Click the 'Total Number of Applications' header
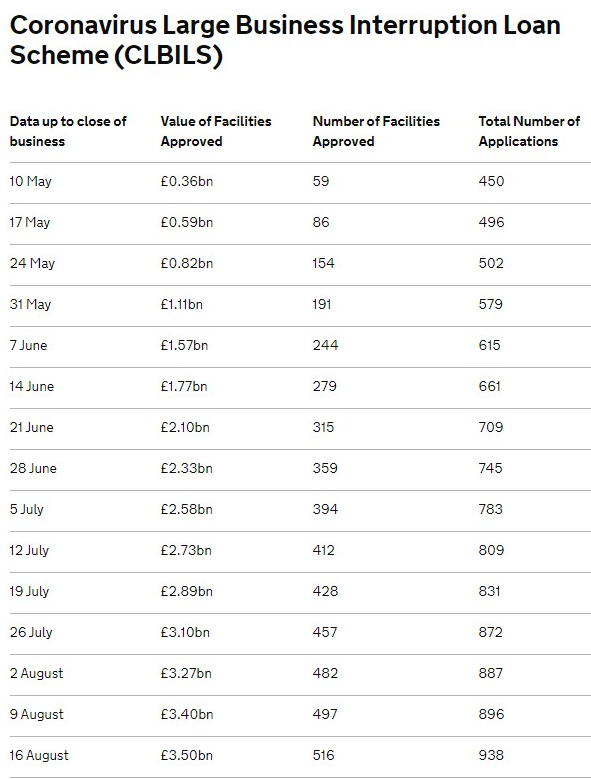The width and height of the screenshot is (591, 779). [x=529, y=131]
